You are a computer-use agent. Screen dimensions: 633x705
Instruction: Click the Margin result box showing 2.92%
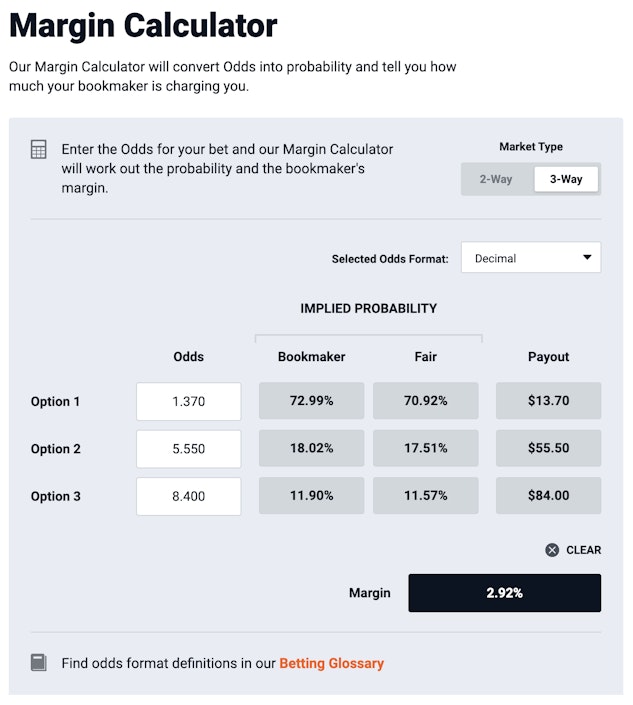(504, 593)
